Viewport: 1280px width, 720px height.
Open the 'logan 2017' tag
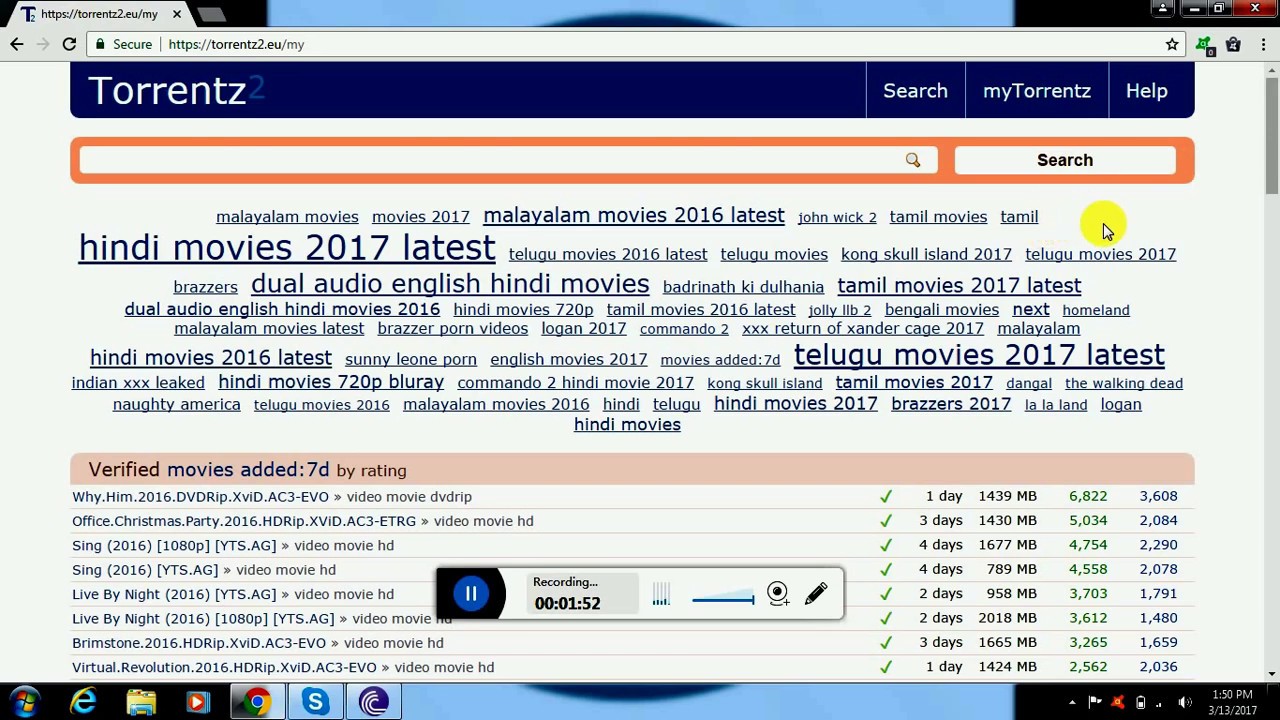(x=584, y=328)
